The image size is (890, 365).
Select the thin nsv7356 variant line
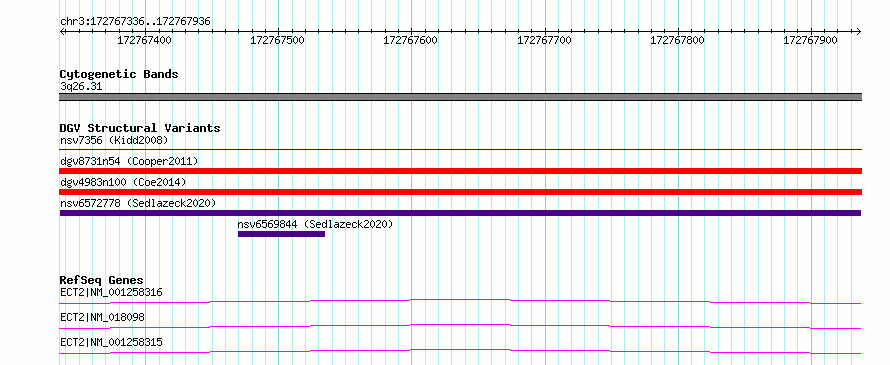460,149
